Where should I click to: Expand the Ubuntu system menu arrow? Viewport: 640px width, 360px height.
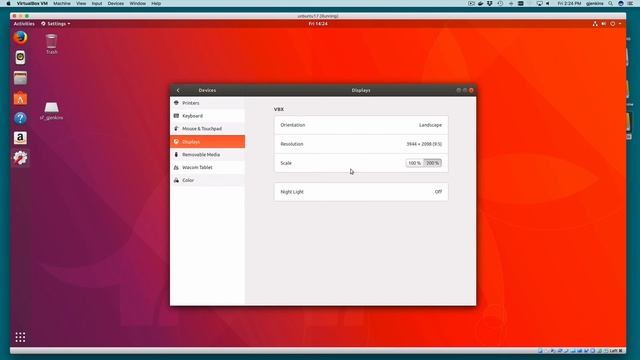(x=620, y=24)
